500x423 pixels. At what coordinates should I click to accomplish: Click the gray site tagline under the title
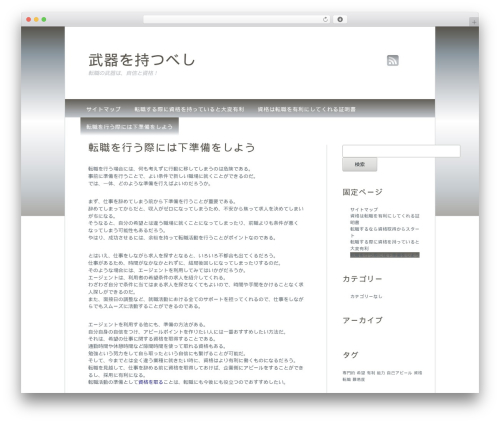[x=123, y=73]
